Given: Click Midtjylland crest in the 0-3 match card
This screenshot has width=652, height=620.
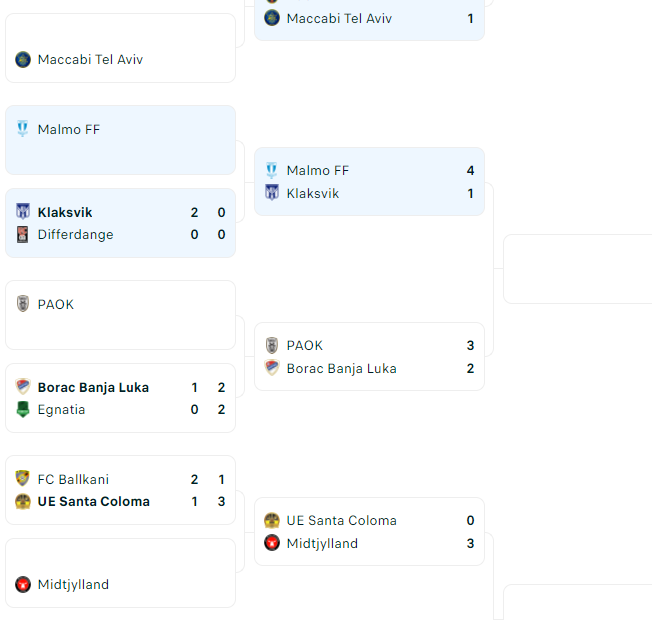Looking at the screenshot, I should [272, 543].
